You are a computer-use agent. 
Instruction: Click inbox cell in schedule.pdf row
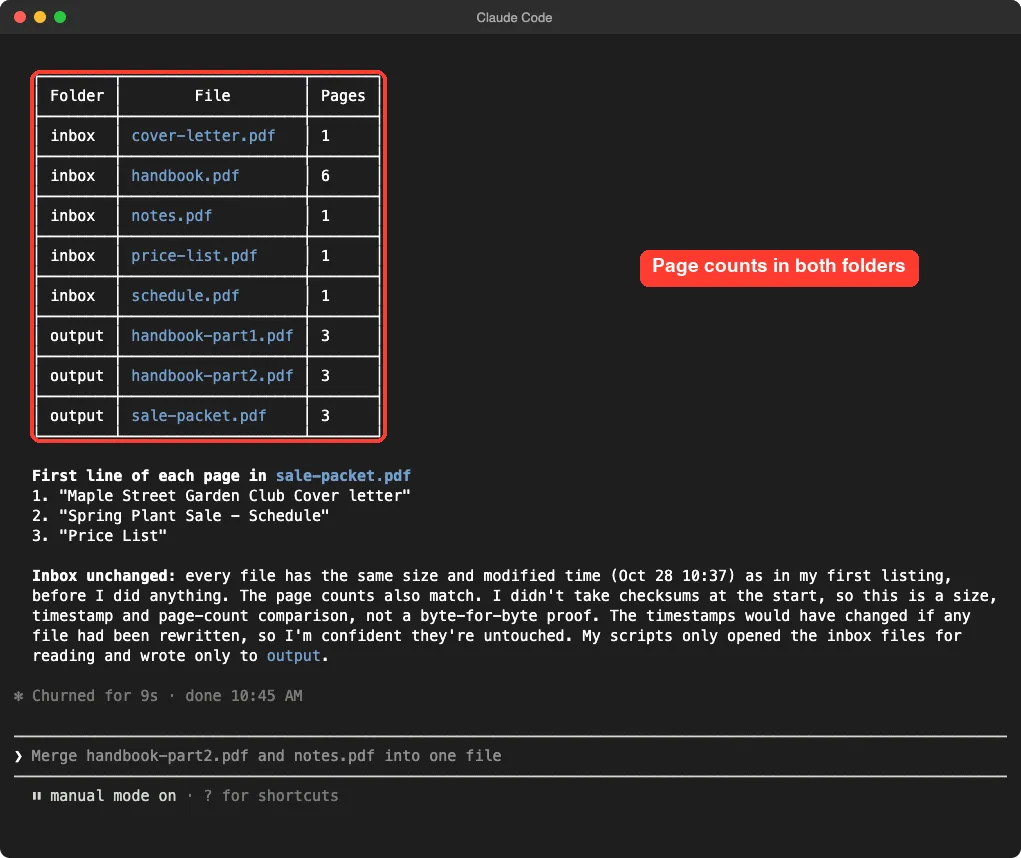pyautogui.click(x=73, y=296)
